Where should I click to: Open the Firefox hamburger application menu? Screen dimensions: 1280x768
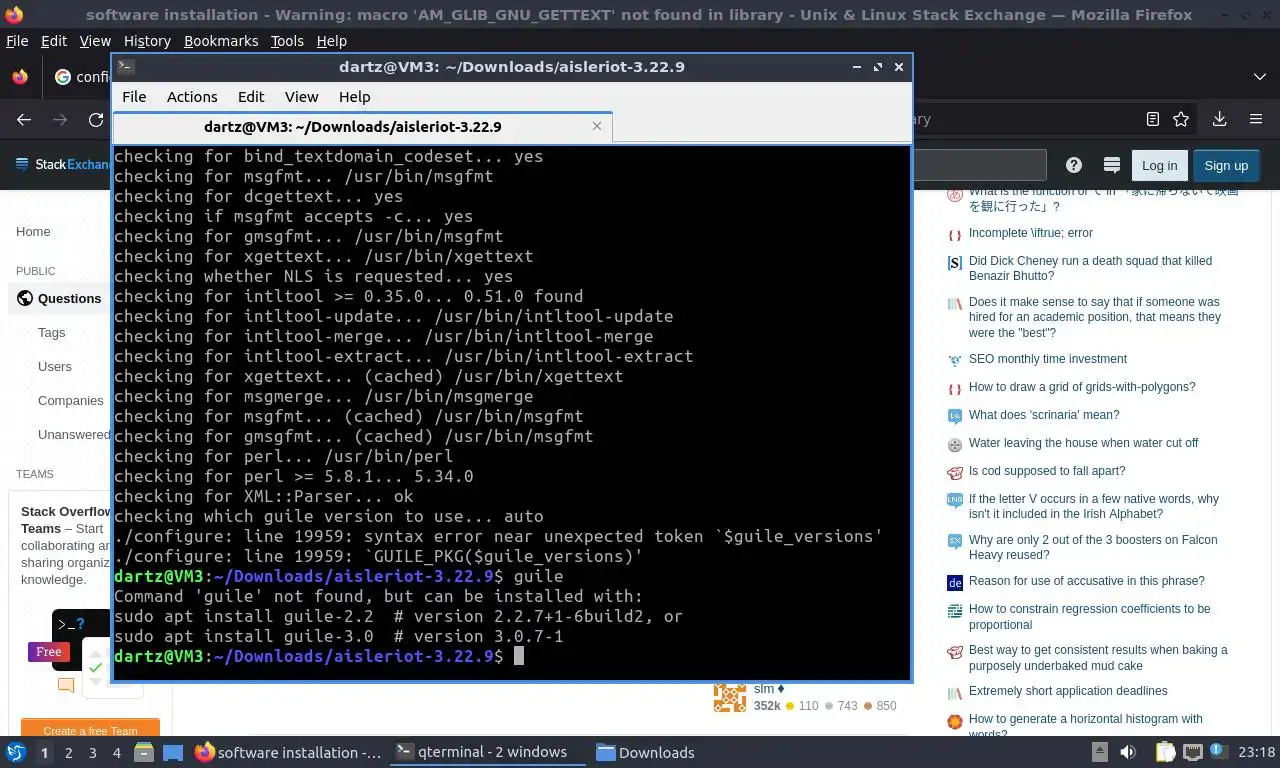1256,119
